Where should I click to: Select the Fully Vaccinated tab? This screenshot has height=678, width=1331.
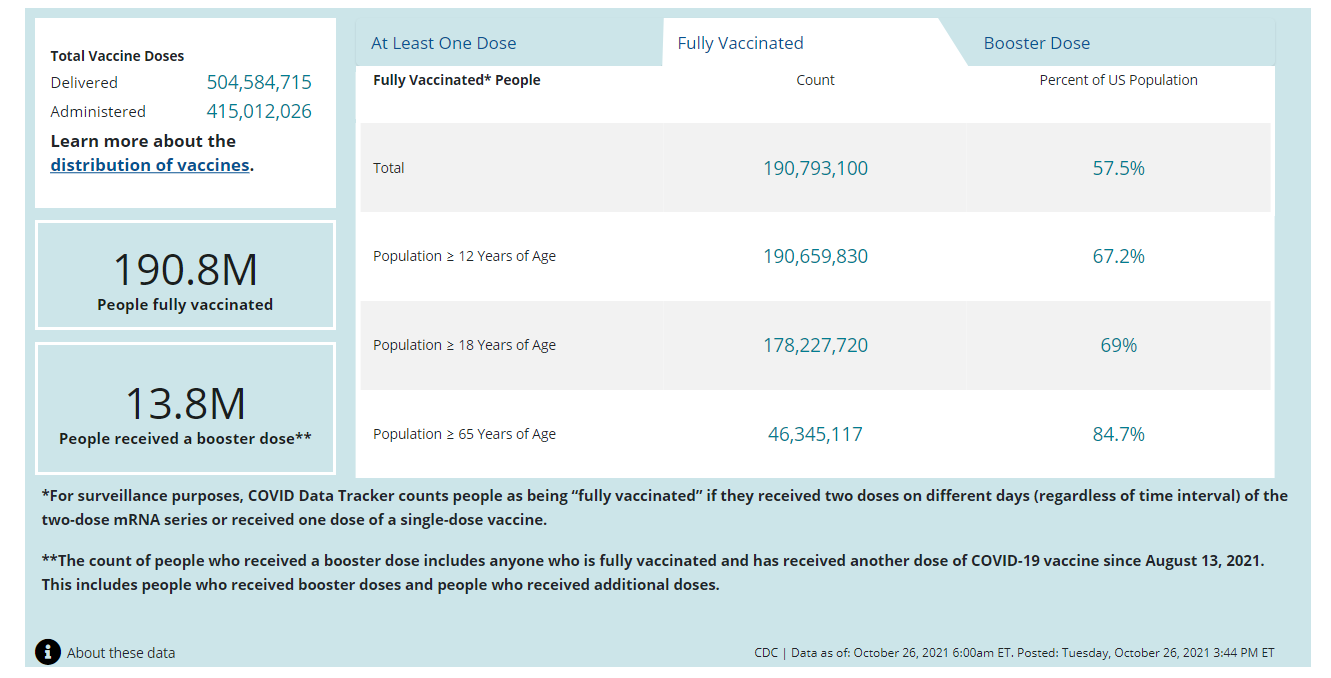tap(740, 43)
